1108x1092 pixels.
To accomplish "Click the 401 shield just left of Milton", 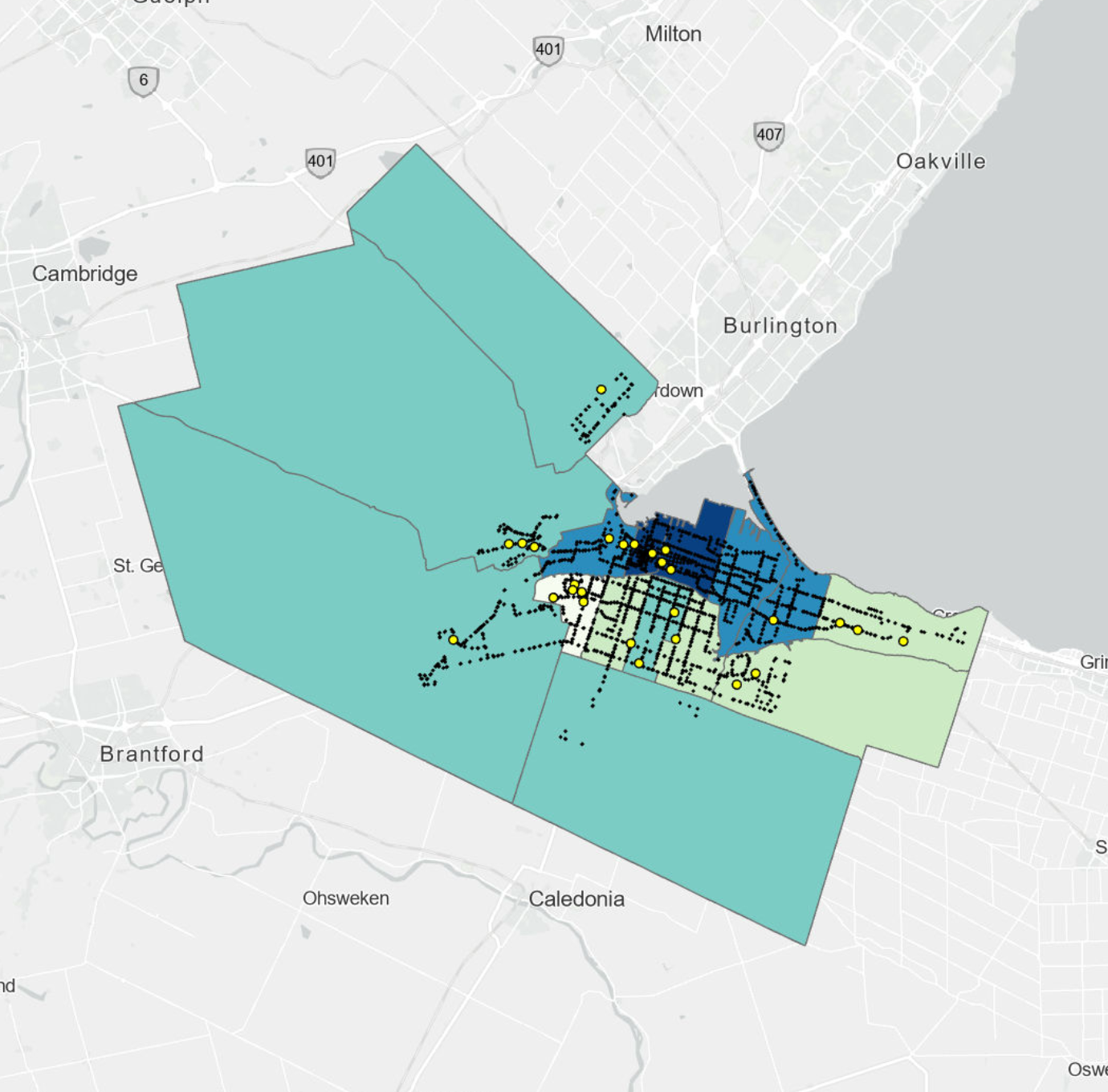I will tap(548, 50).
